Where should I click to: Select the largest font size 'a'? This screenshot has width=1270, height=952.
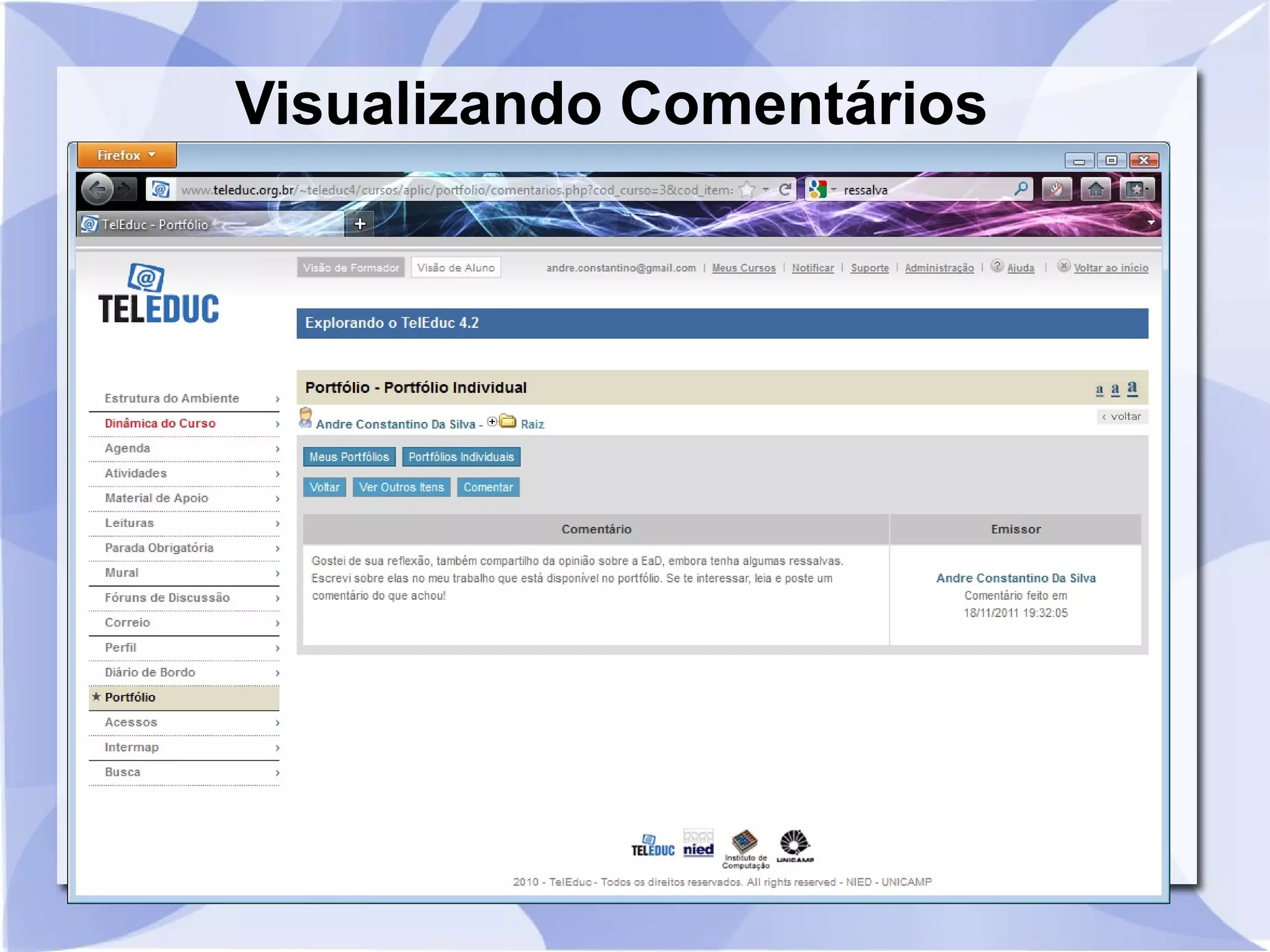(1132, 387)
